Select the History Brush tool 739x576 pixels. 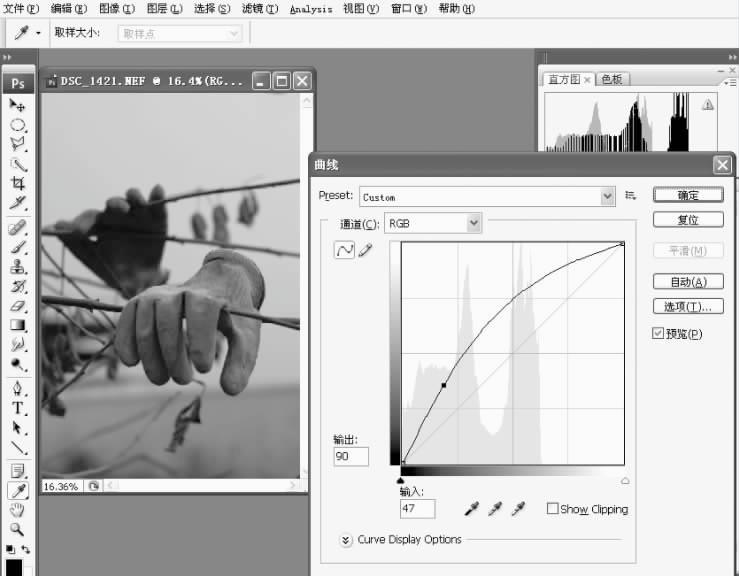(x=17, y=286)
